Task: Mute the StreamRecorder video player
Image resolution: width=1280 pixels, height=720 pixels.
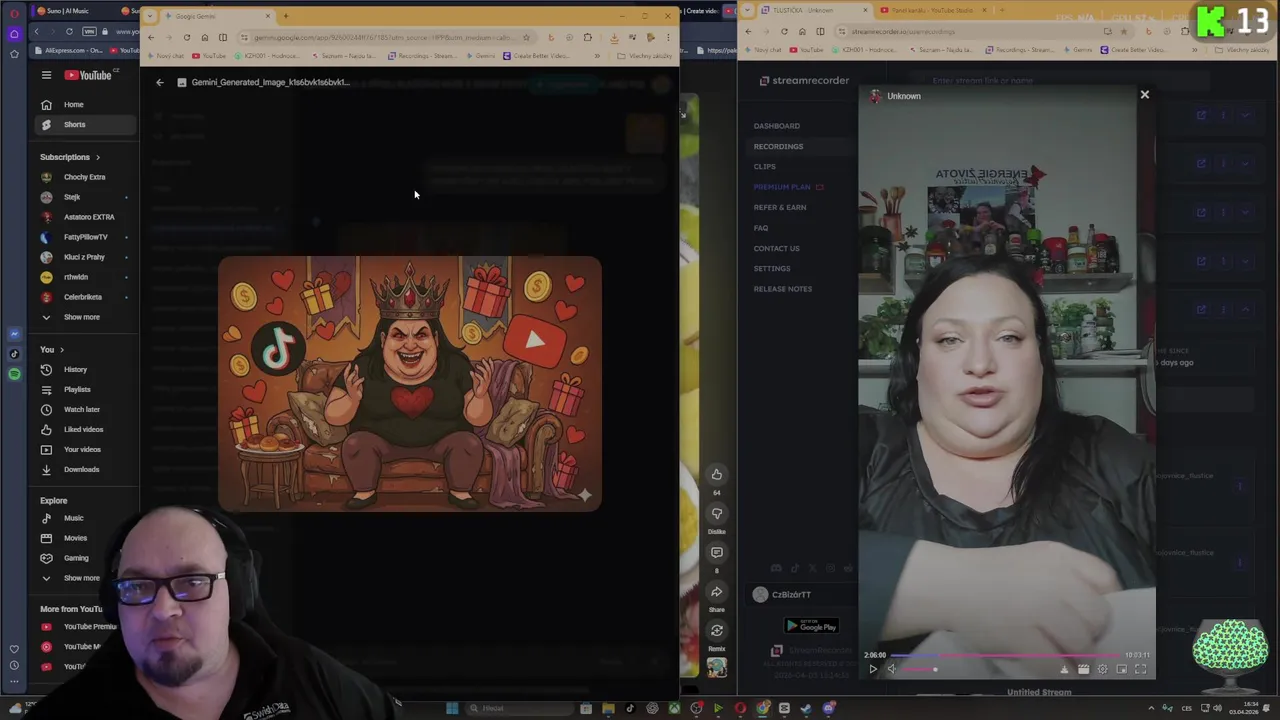Action: tap(892, 669)
